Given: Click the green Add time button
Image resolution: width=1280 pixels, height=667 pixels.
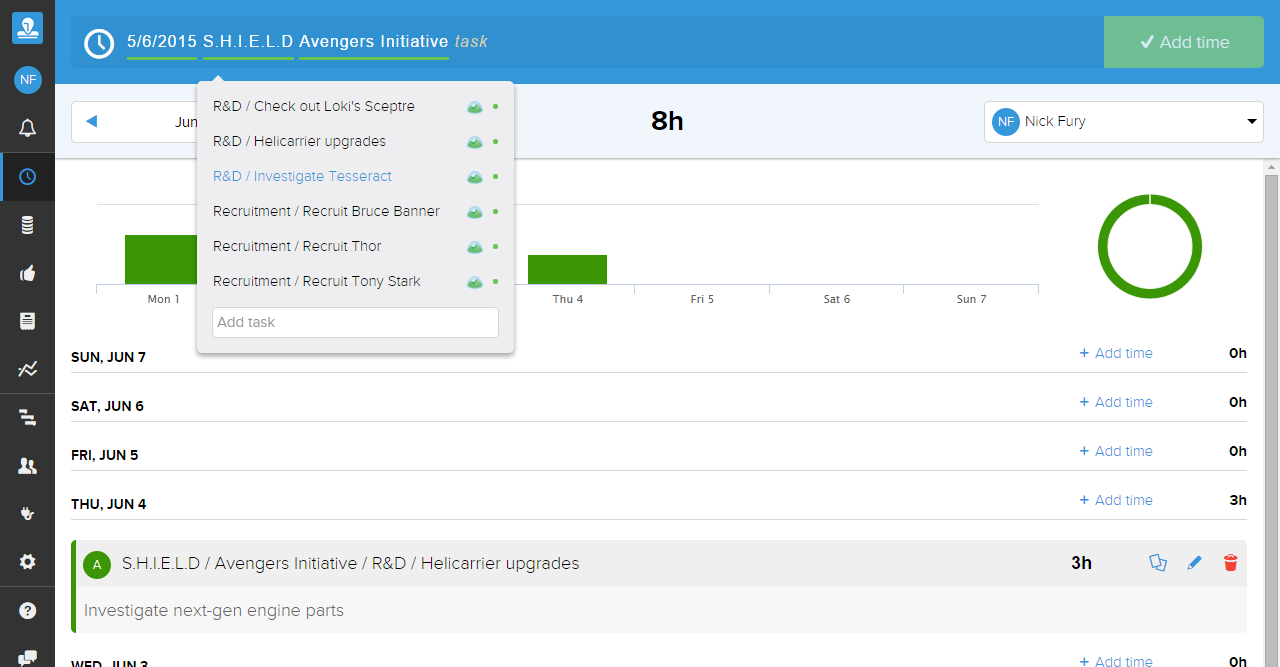Looking at the screenshot, I should [x=1184, y=42].
